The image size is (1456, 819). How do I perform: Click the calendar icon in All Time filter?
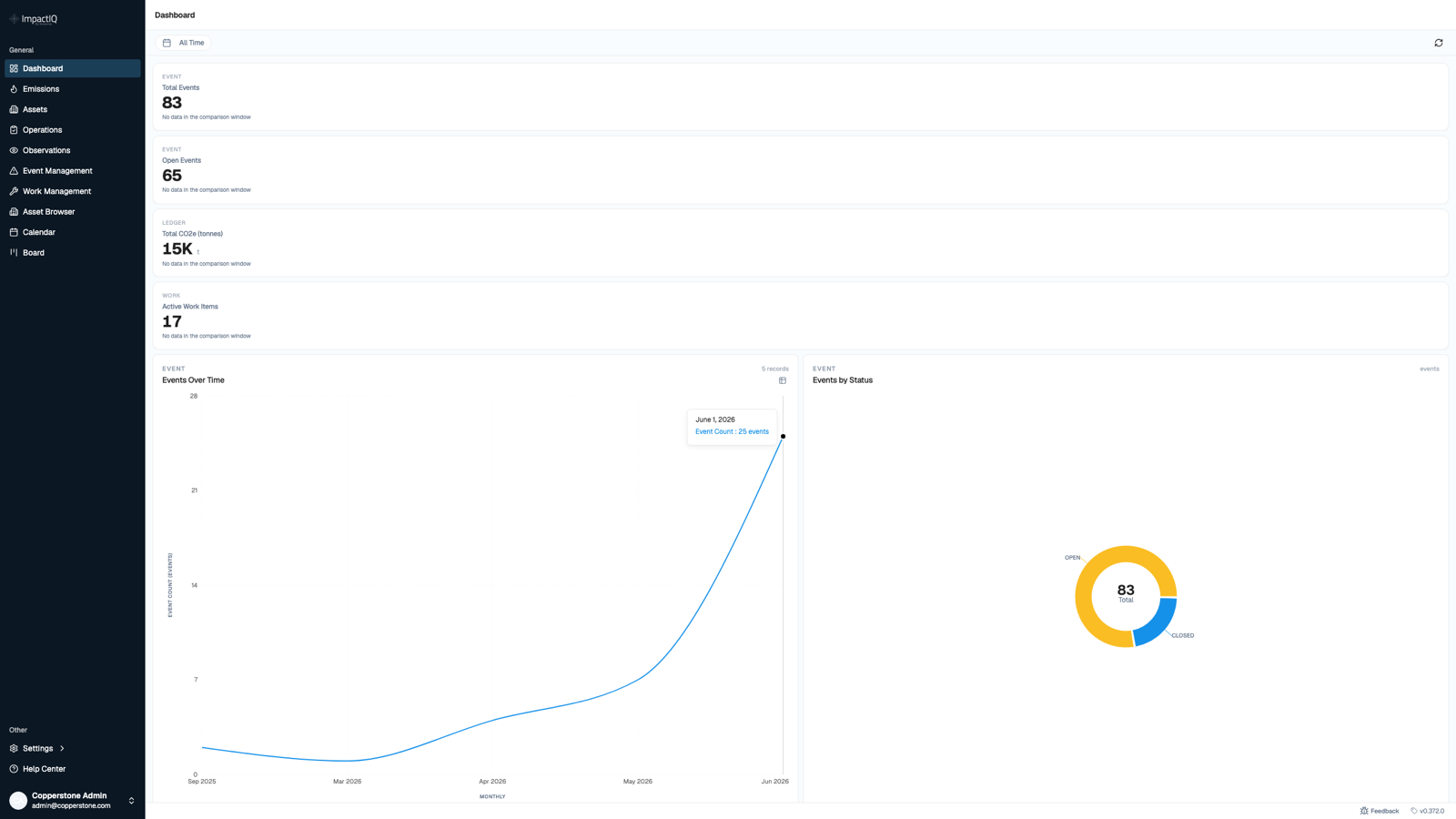point(167,43)
